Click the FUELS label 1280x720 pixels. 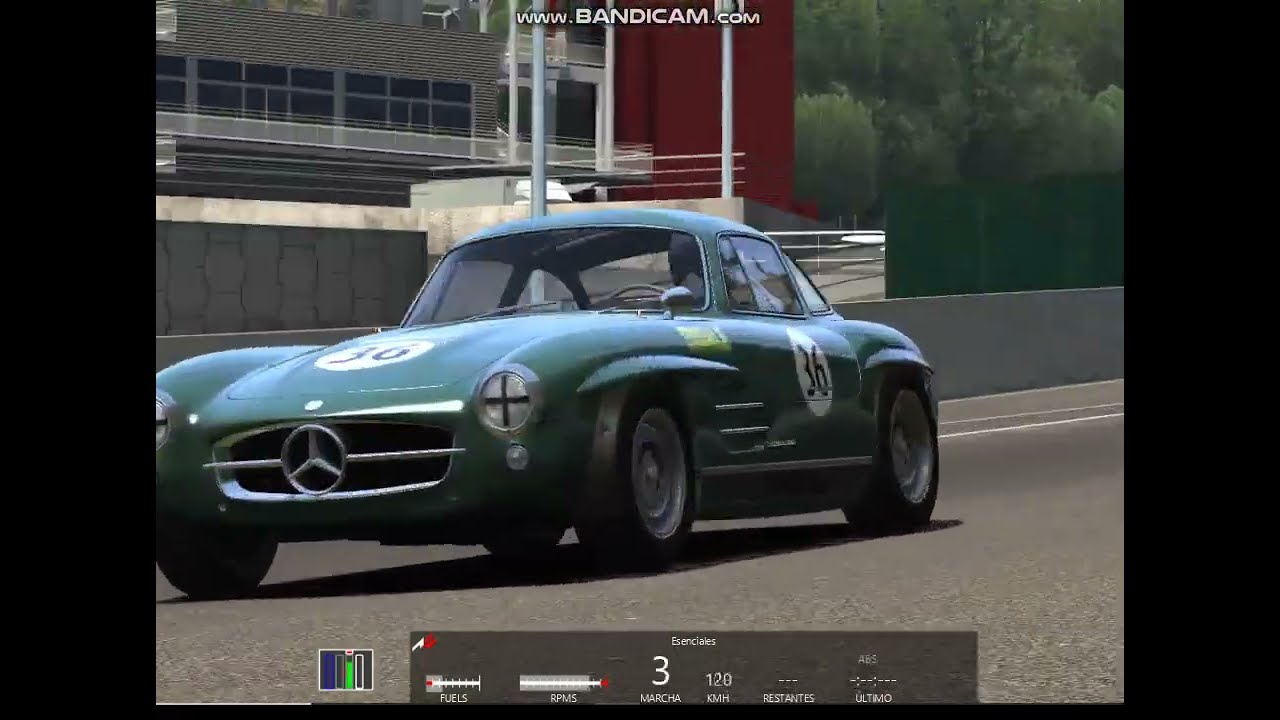pyautogui.click(x=453, y=698)
